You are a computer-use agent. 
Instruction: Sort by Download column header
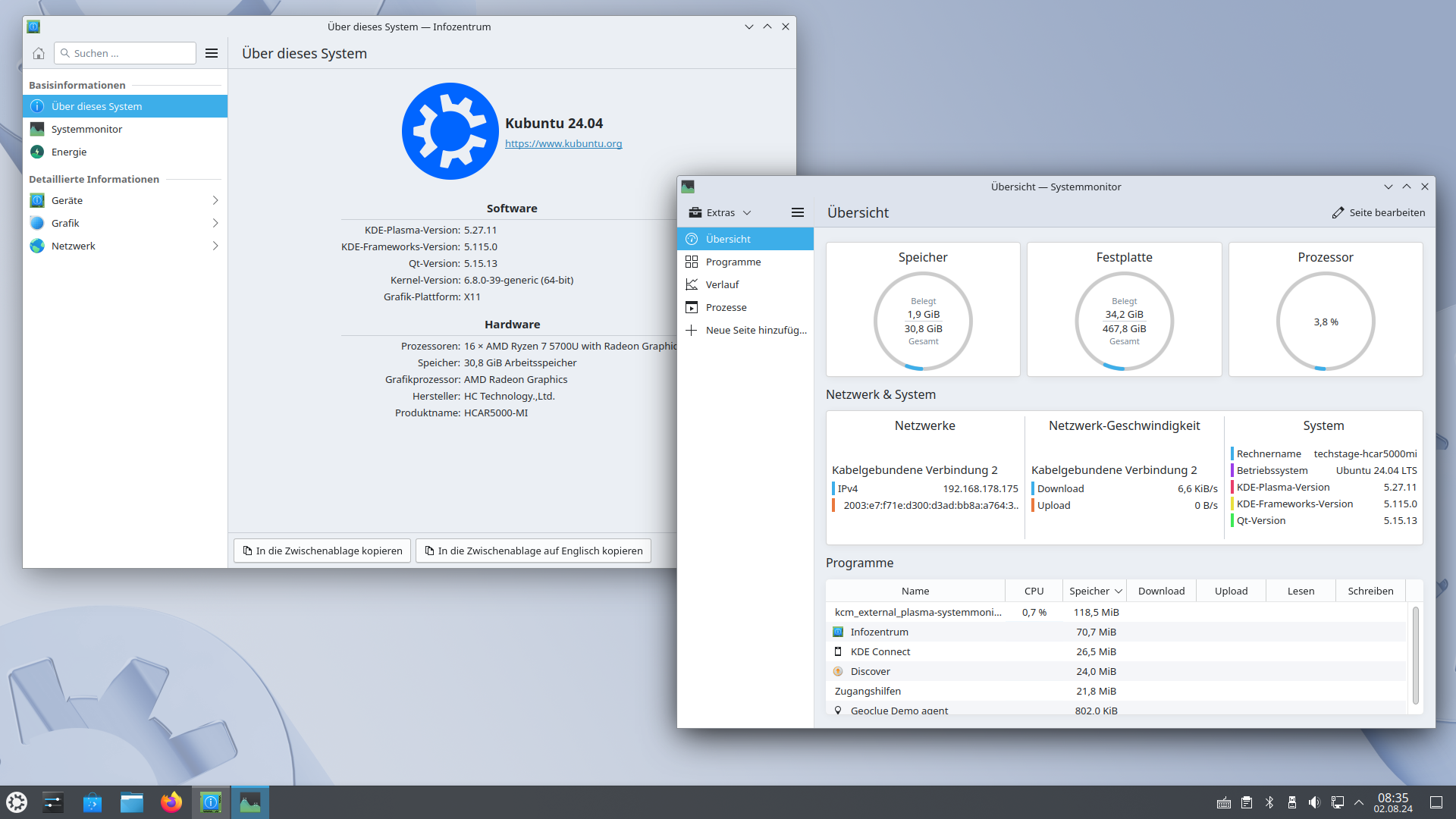(1161, 591)
